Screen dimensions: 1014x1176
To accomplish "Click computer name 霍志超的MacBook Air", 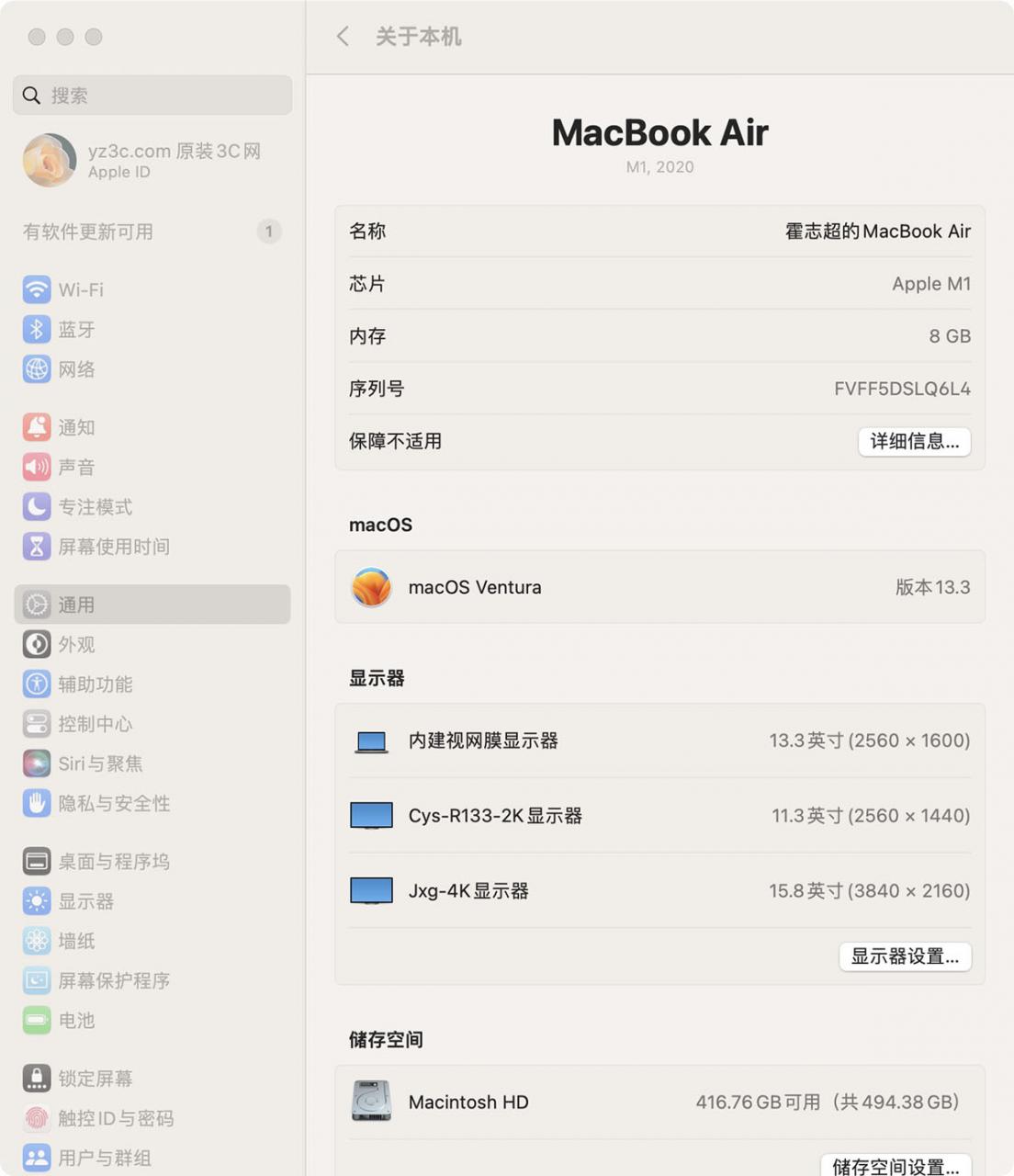I will 878,232.
